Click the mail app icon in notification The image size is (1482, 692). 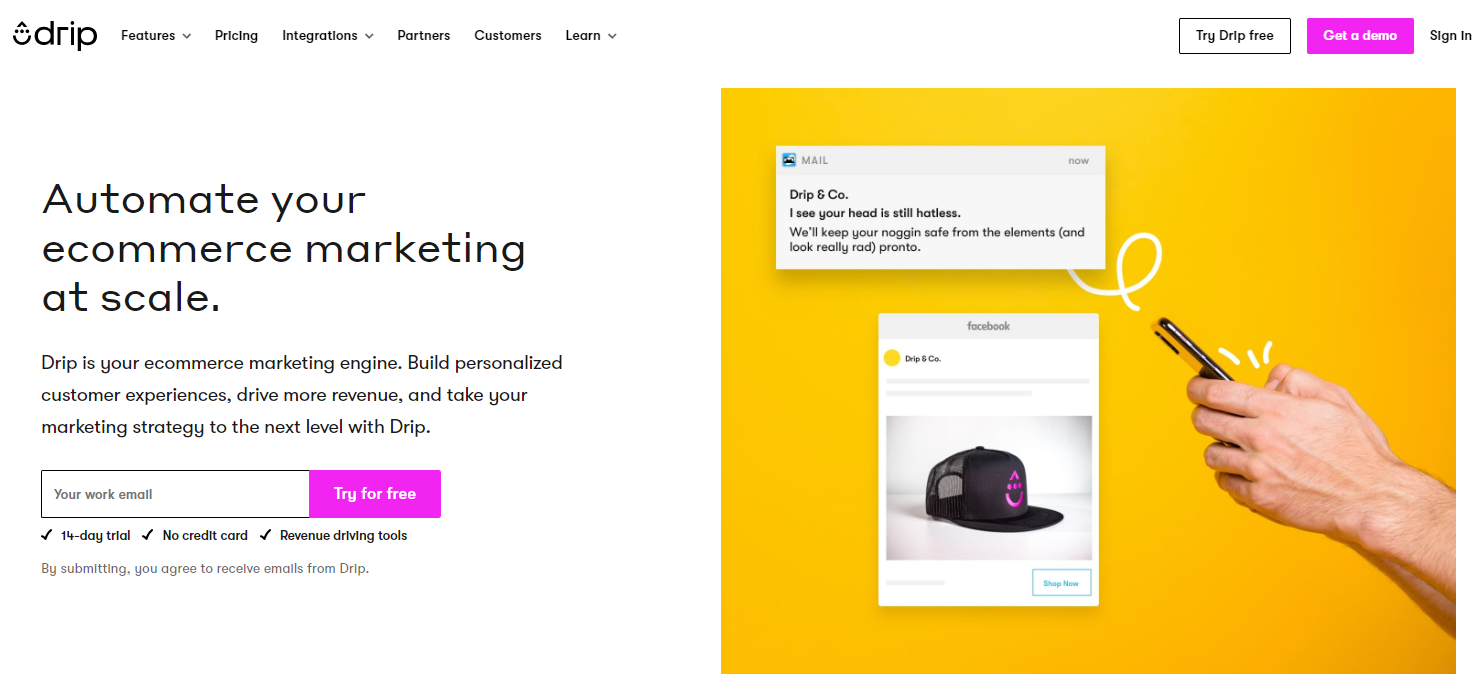(x=789, y=160)
